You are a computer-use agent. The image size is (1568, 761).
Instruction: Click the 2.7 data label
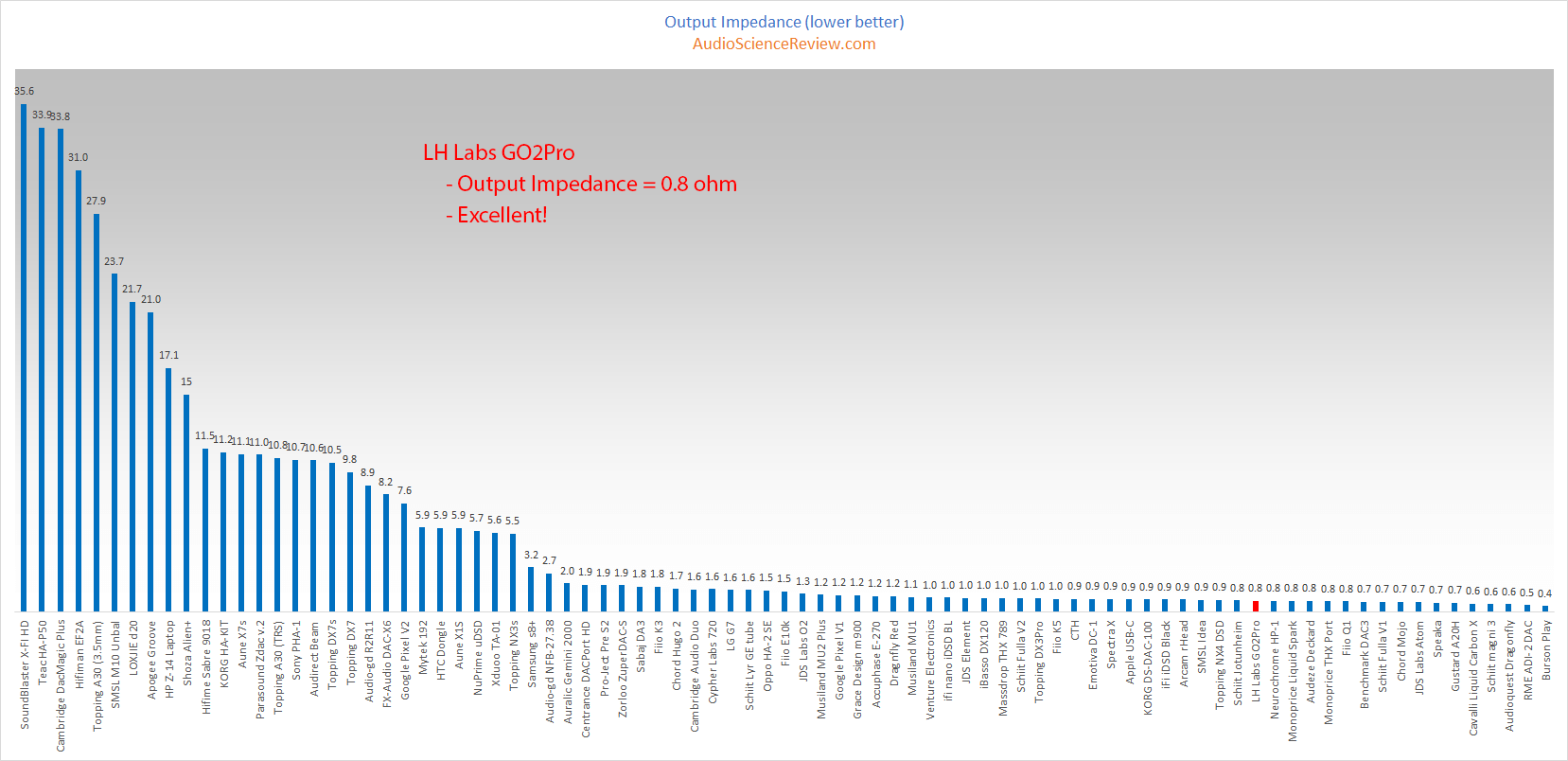549,561
